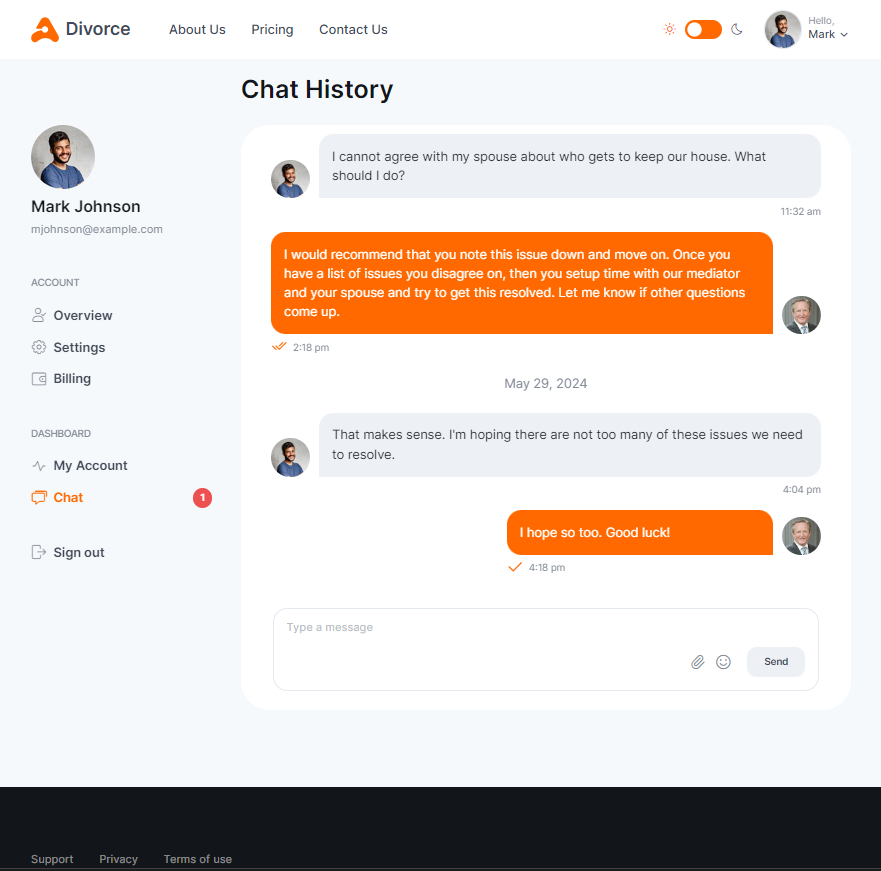This screenshot has height=871, width=881.
Task: Send the message with Send button
Action: 775,662
